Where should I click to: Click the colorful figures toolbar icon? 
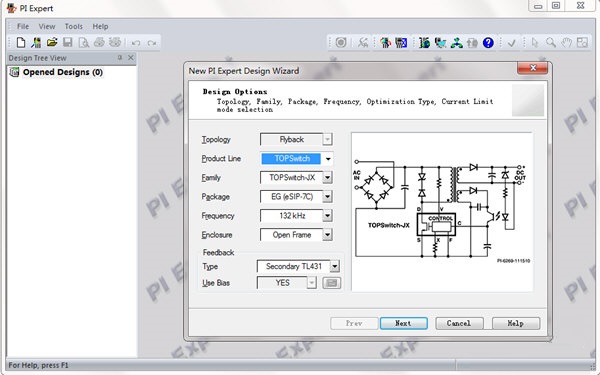385,42
